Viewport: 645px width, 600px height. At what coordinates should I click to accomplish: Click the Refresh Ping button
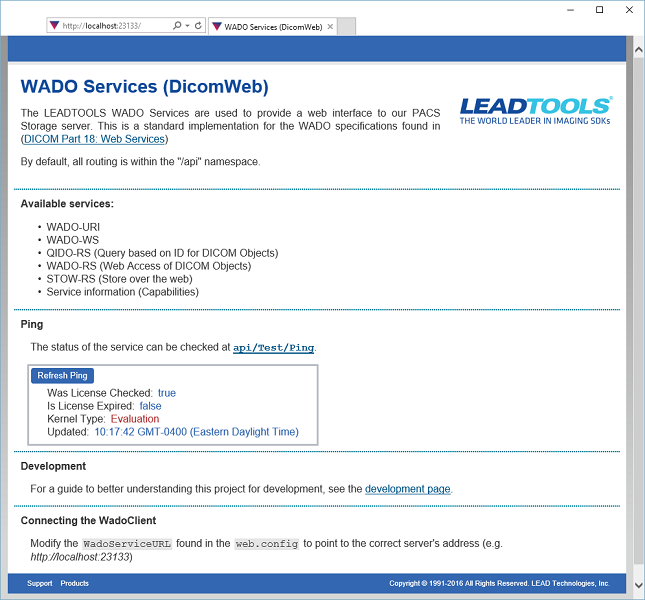pyautogui.click(x=63, y=375)
